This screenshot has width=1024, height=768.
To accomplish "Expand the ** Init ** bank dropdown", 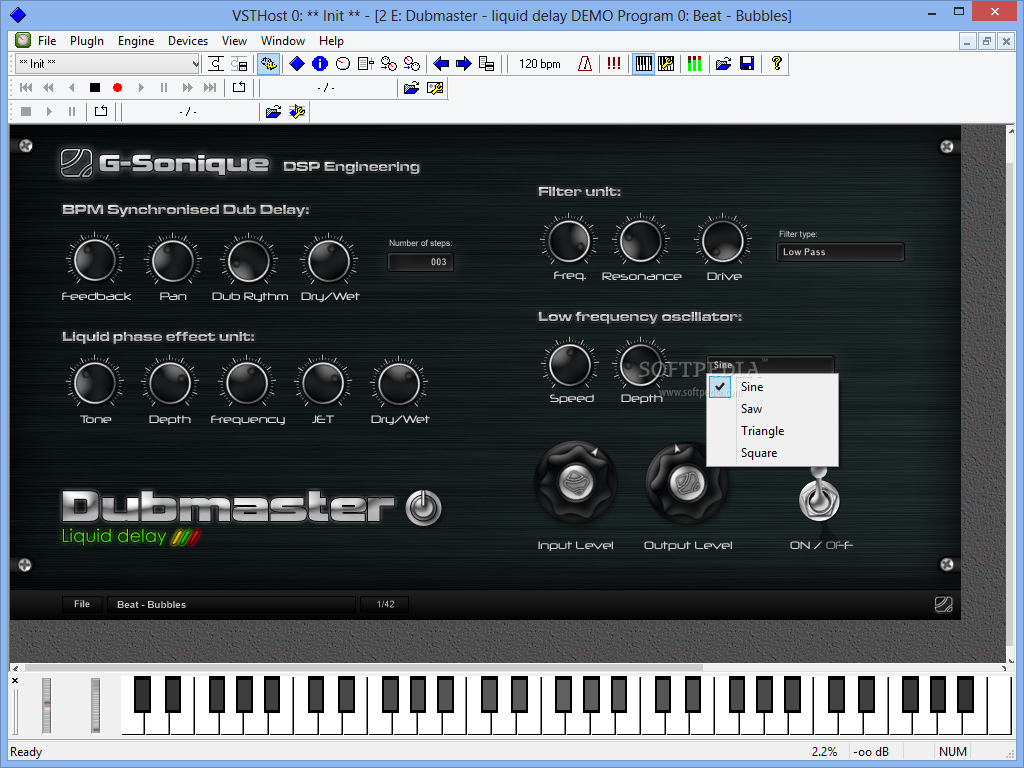I will (x=195, y=63).
